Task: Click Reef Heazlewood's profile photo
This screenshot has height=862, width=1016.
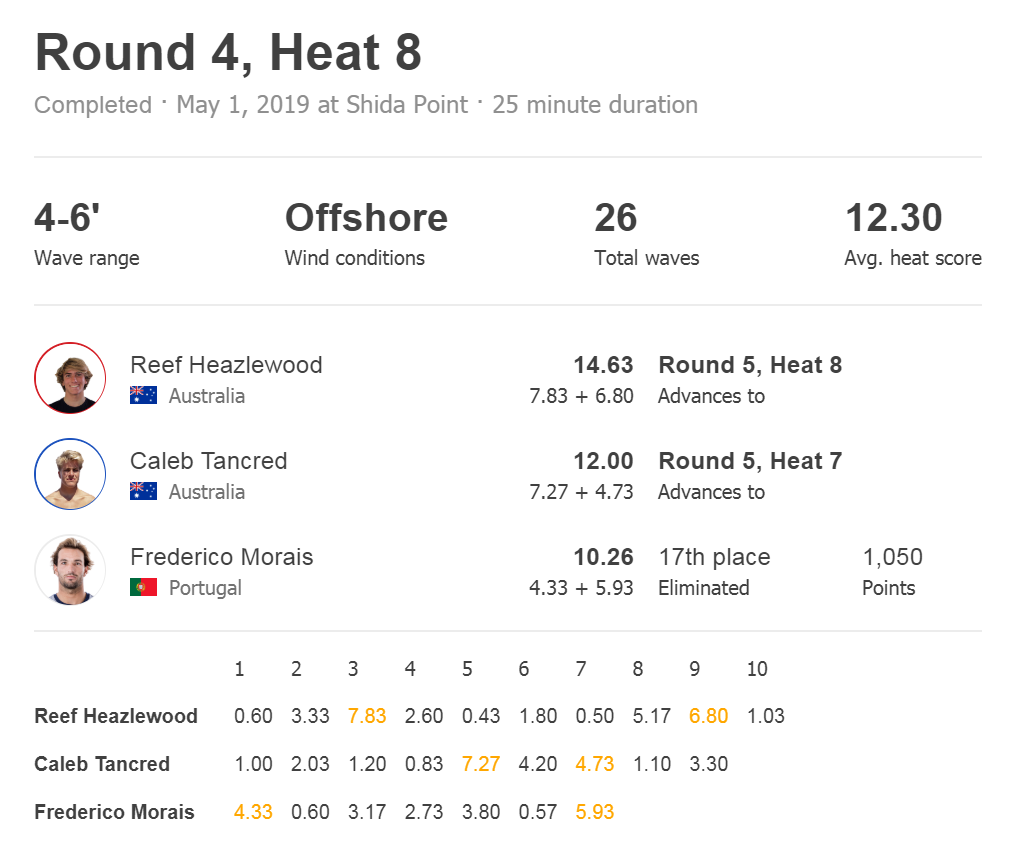Action: coord(70,378)
